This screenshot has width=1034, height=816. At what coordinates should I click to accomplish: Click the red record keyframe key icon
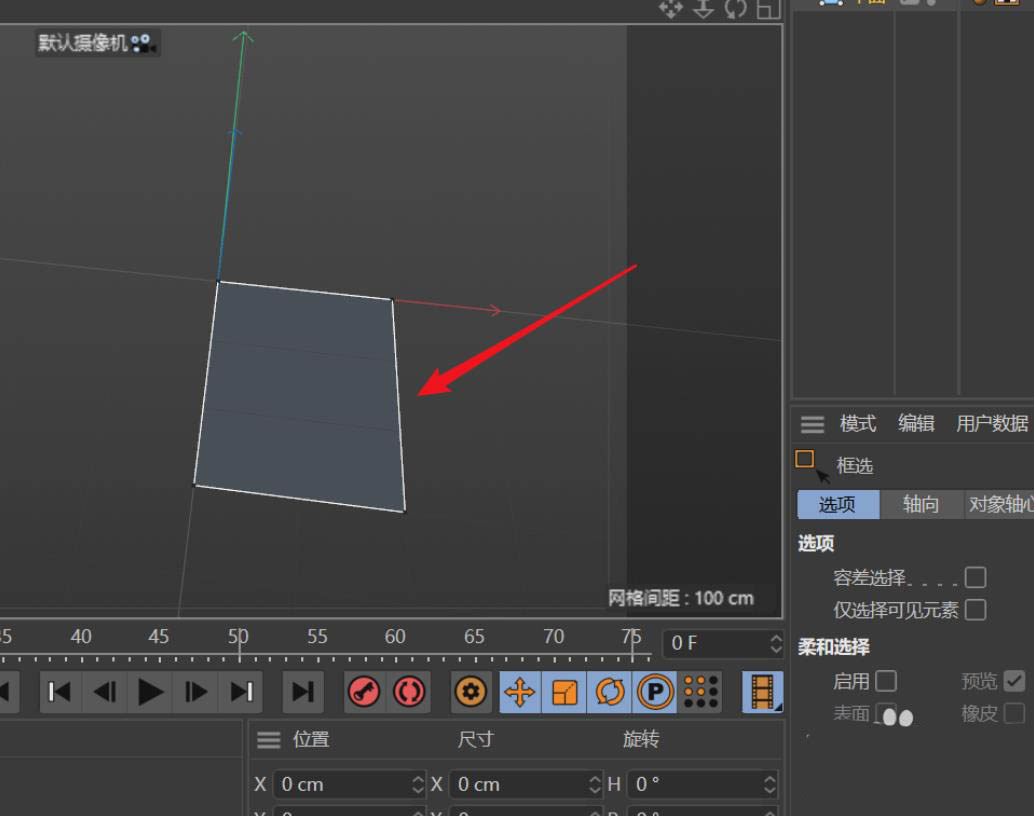[363, 691]
